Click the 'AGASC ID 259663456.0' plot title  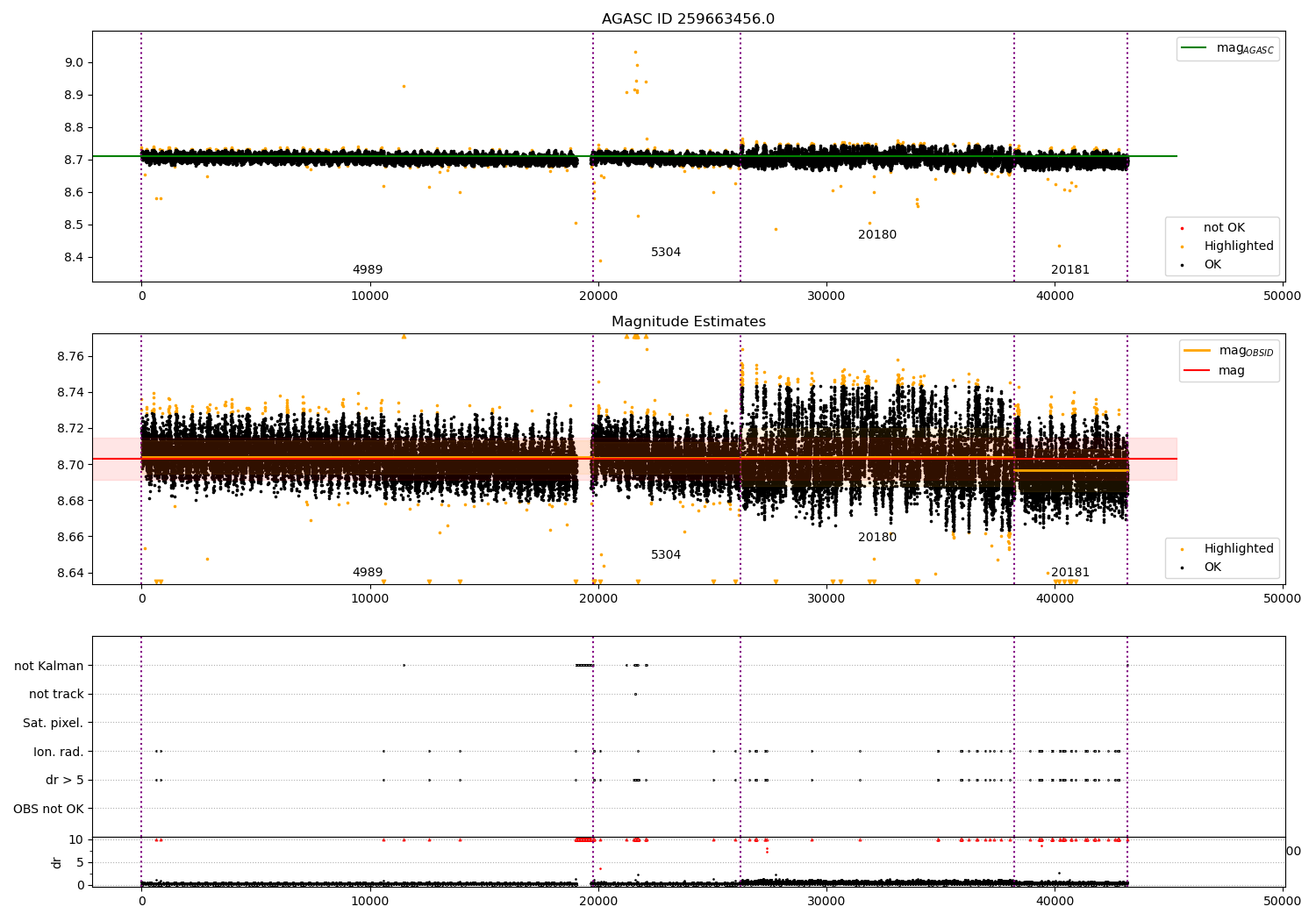(688, 19)
